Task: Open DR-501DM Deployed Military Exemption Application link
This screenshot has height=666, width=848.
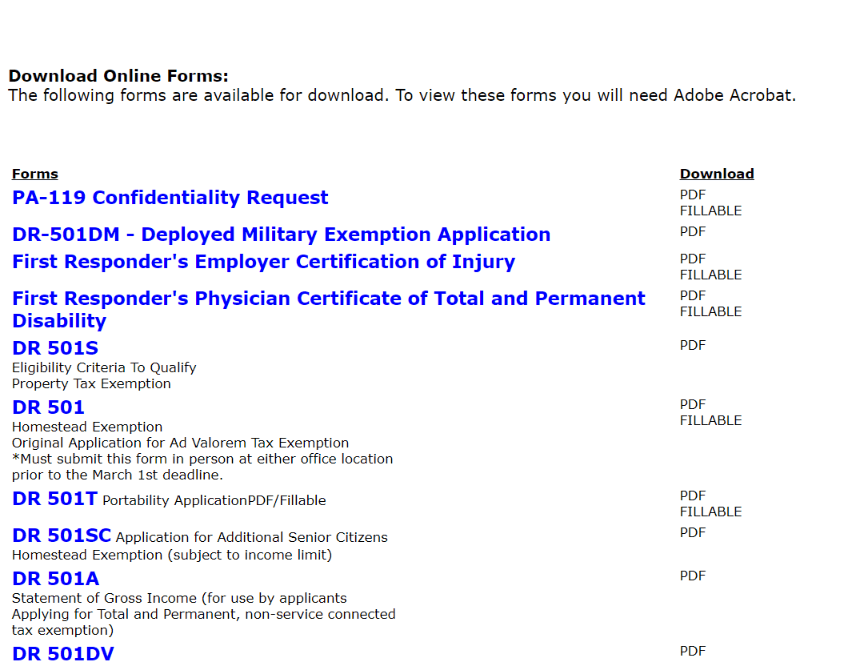Action: point(281,234)
